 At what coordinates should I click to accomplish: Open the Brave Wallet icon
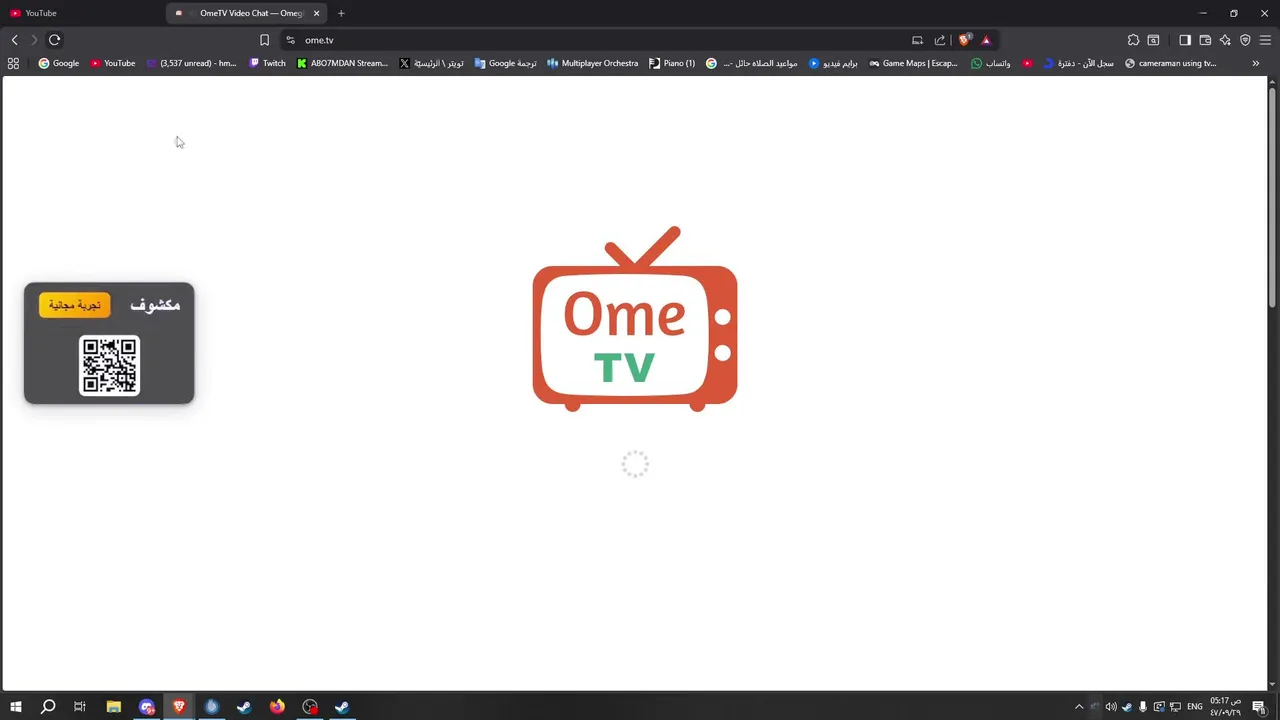1205,40
